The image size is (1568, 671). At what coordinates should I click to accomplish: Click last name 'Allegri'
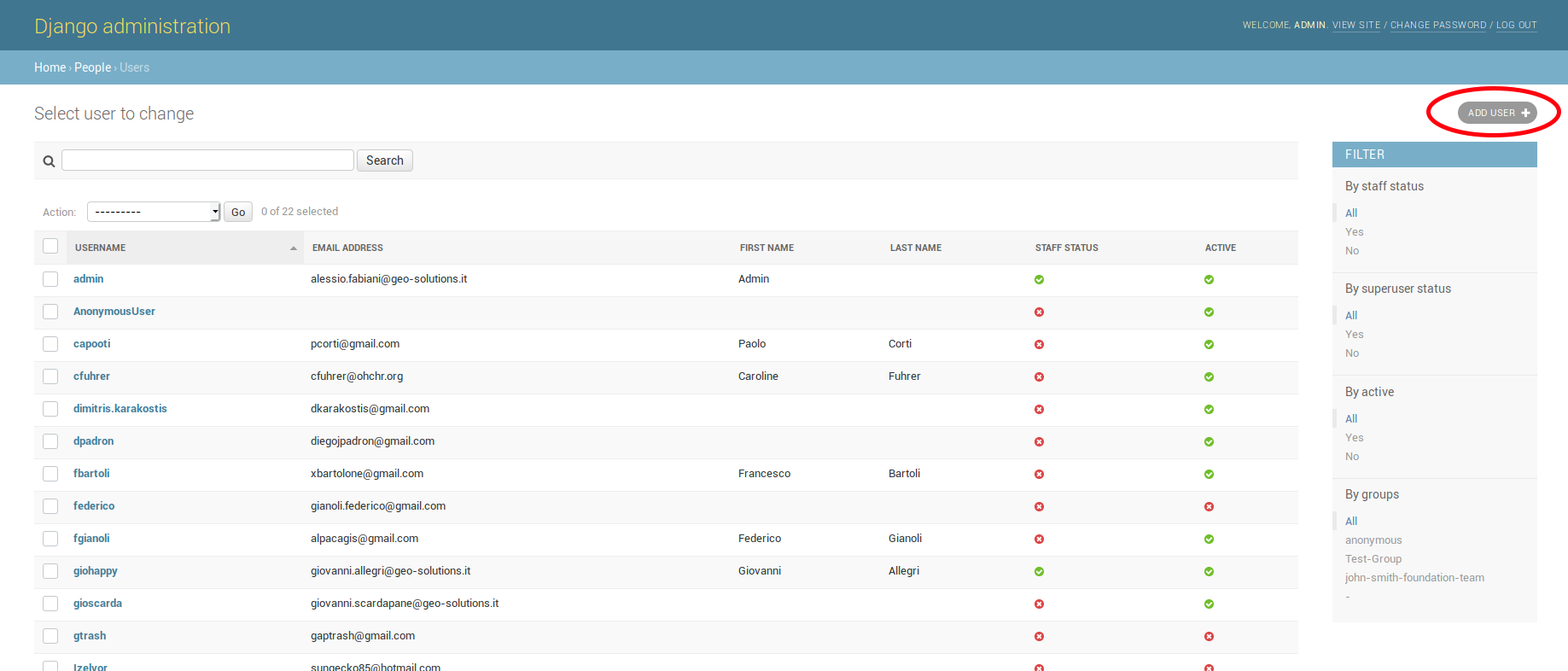[x=904, y=571]
